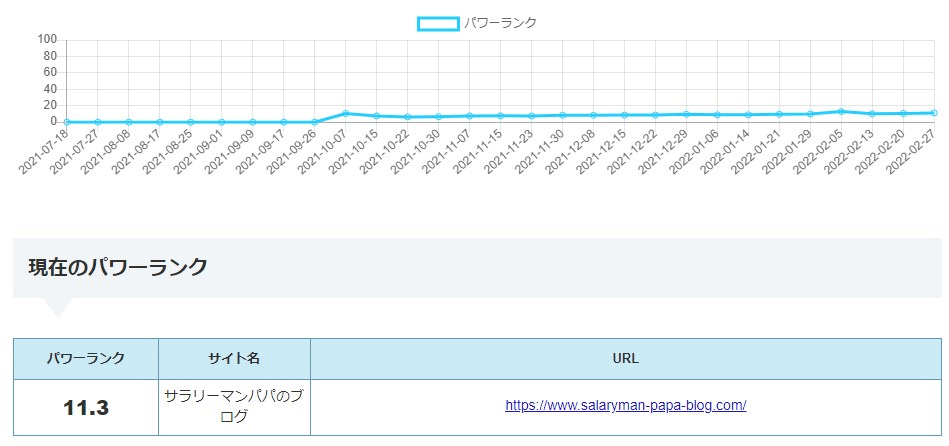Click the data point for 2021-11-07
The height and width of the screenshot is (446, 949).
coord(469,116)
